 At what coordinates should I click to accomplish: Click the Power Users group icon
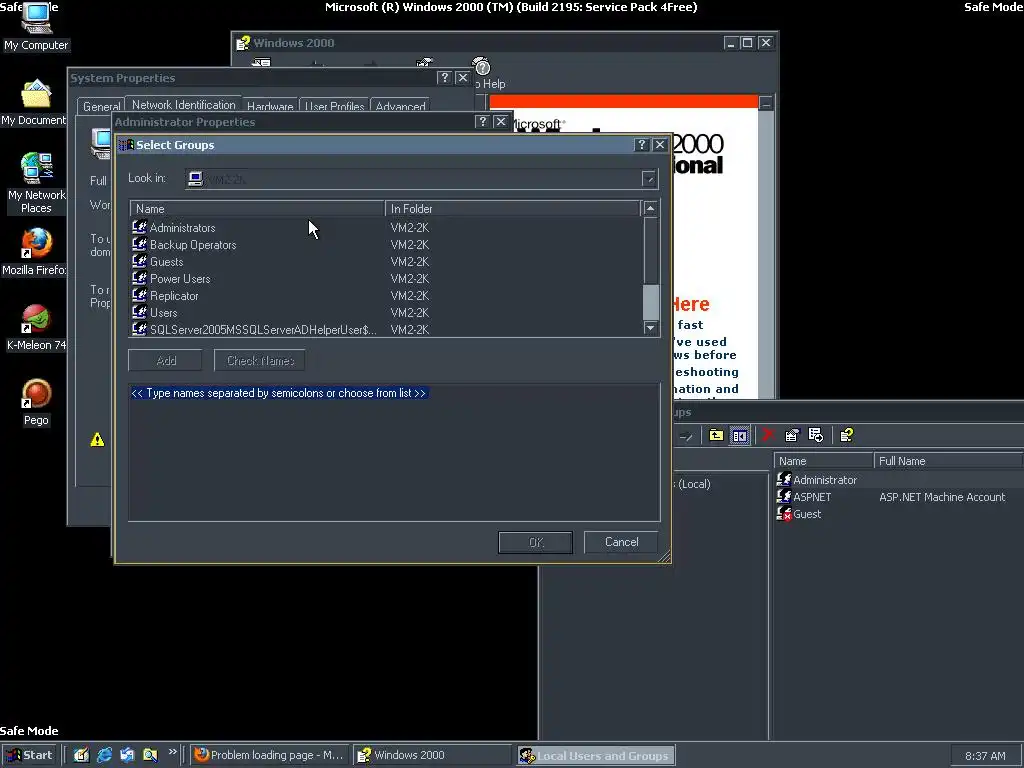(x=139, y=278)
